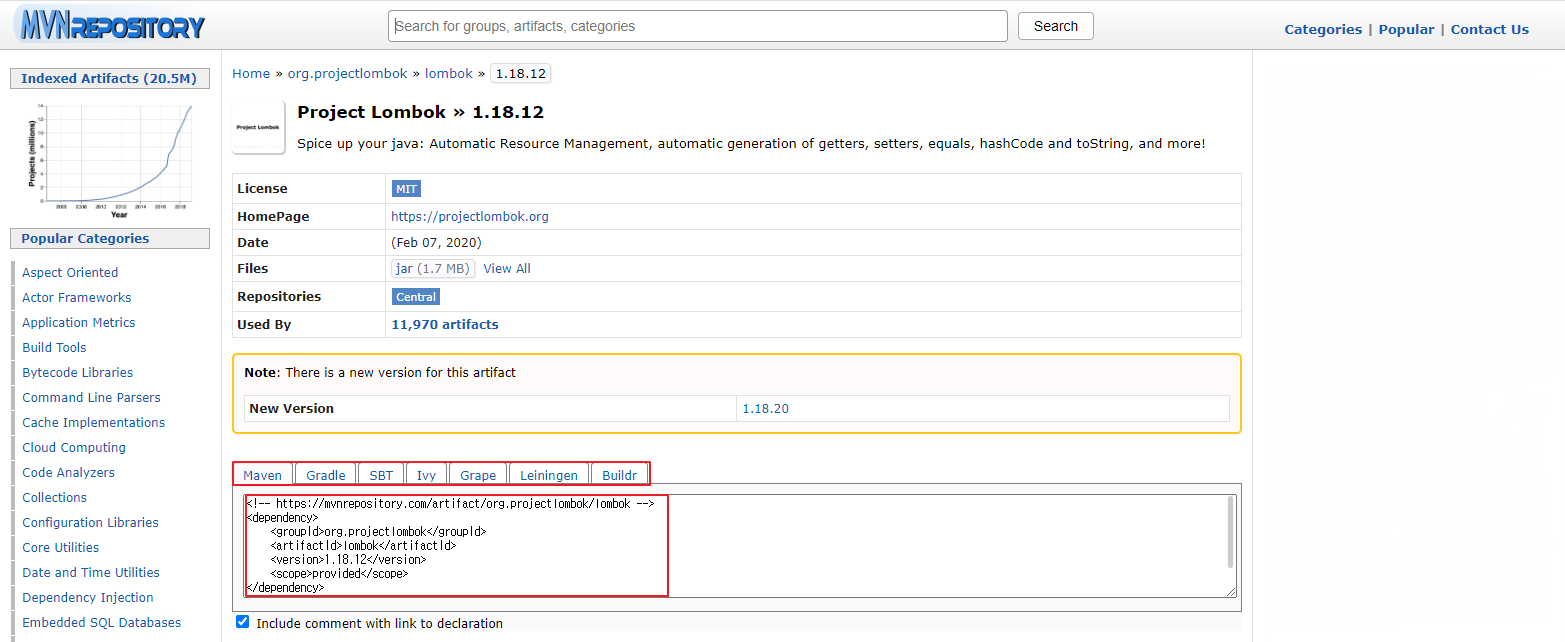The image size is (1565, 642).
Task: Switch to the SBT tab
Action: pos(381,475)
